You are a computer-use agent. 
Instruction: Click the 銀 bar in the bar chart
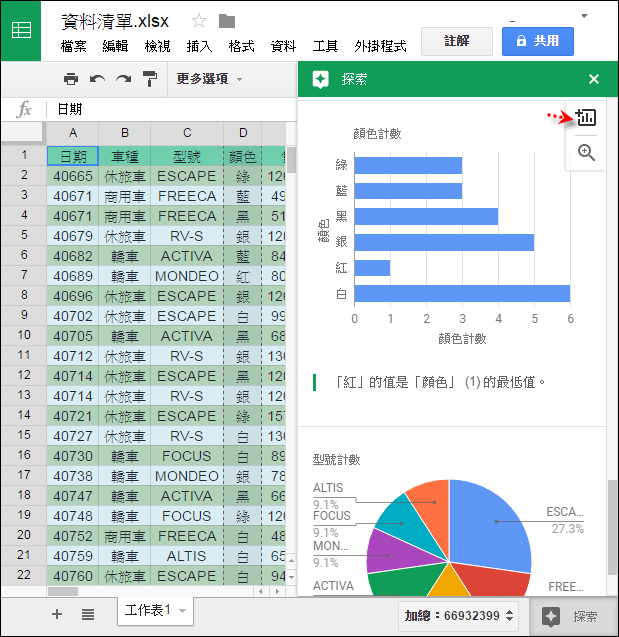point(444,243)
